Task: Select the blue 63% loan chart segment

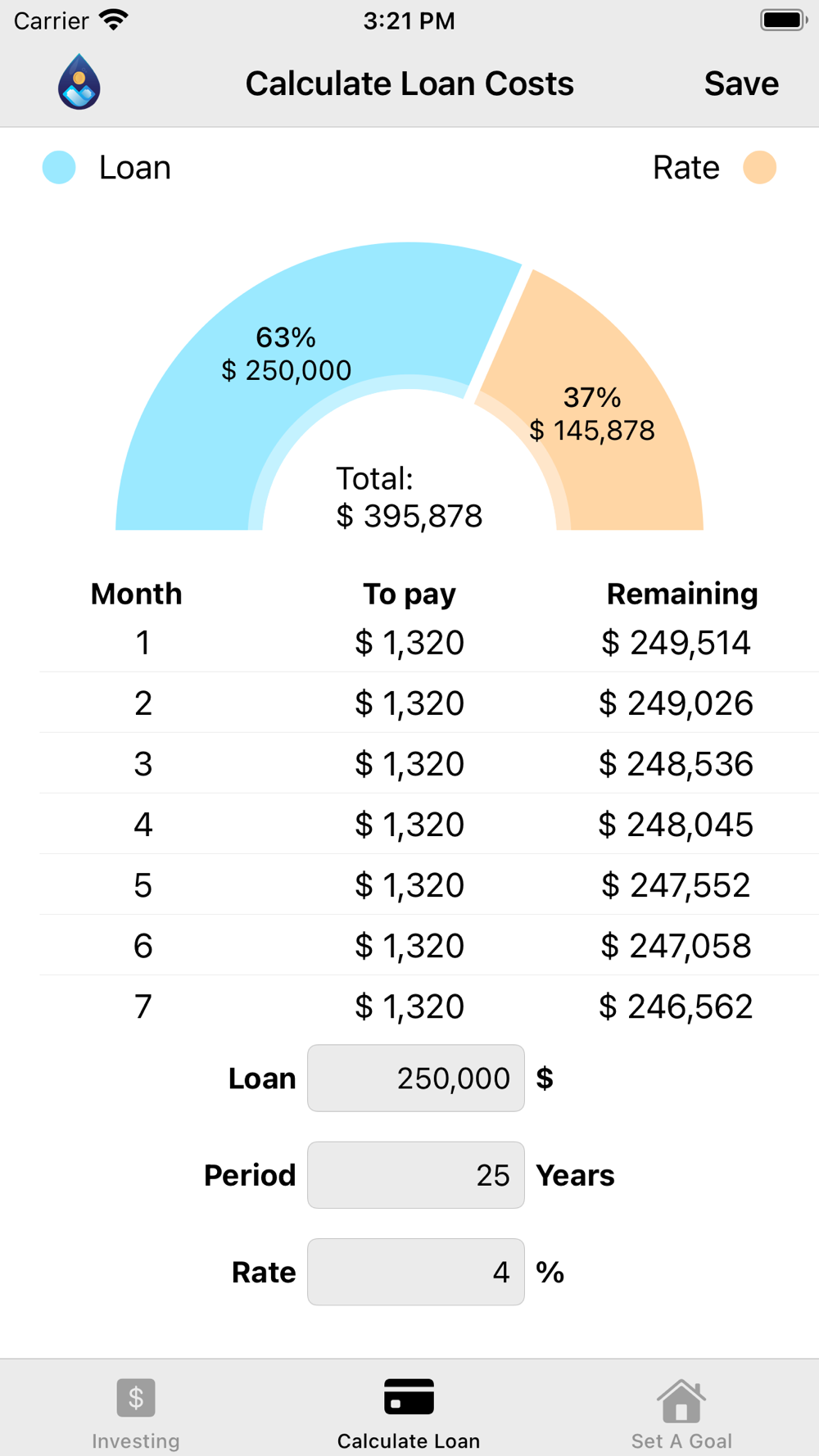Action: click(287, 354)
